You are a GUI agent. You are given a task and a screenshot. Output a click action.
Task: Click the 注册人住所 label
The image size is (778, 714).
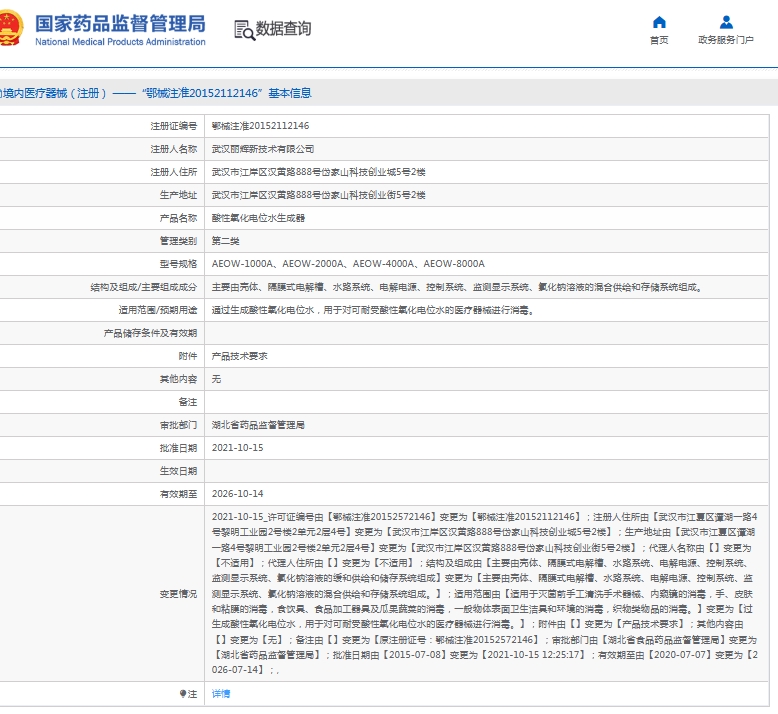tap(174, 172)
